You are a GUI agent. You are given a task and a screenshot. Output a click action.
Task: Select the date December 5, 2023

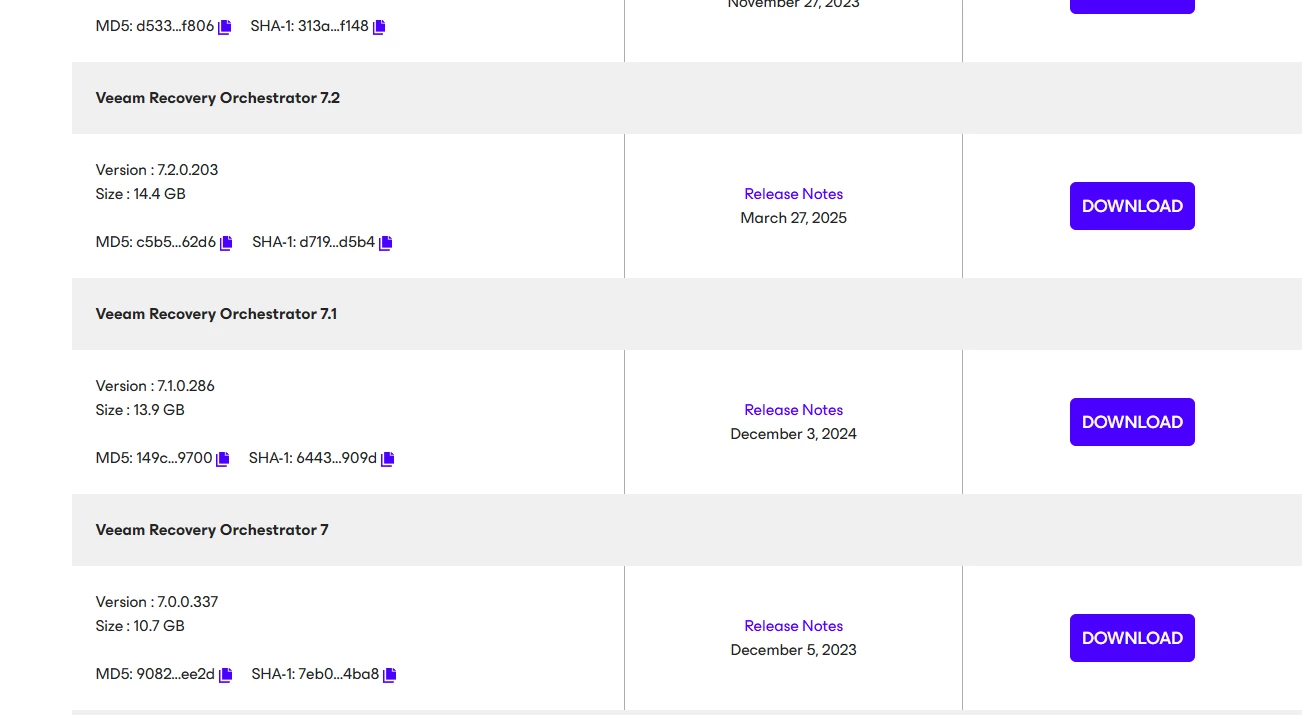(793, 650)
